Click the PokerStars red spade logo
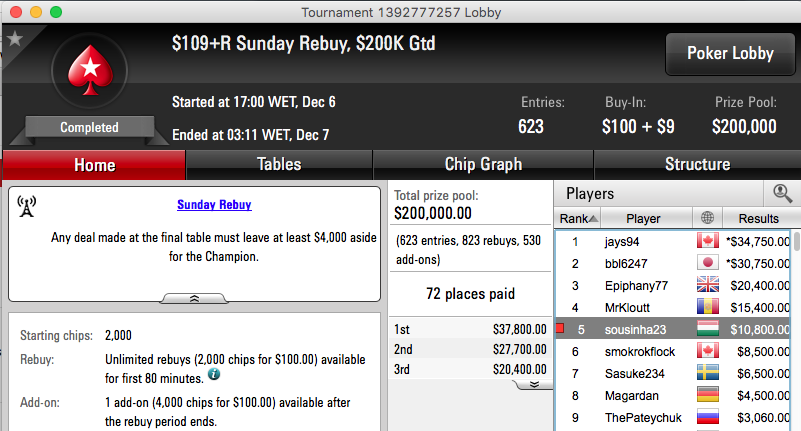This screenshot has width=801, height=431. tap(90, 70)
